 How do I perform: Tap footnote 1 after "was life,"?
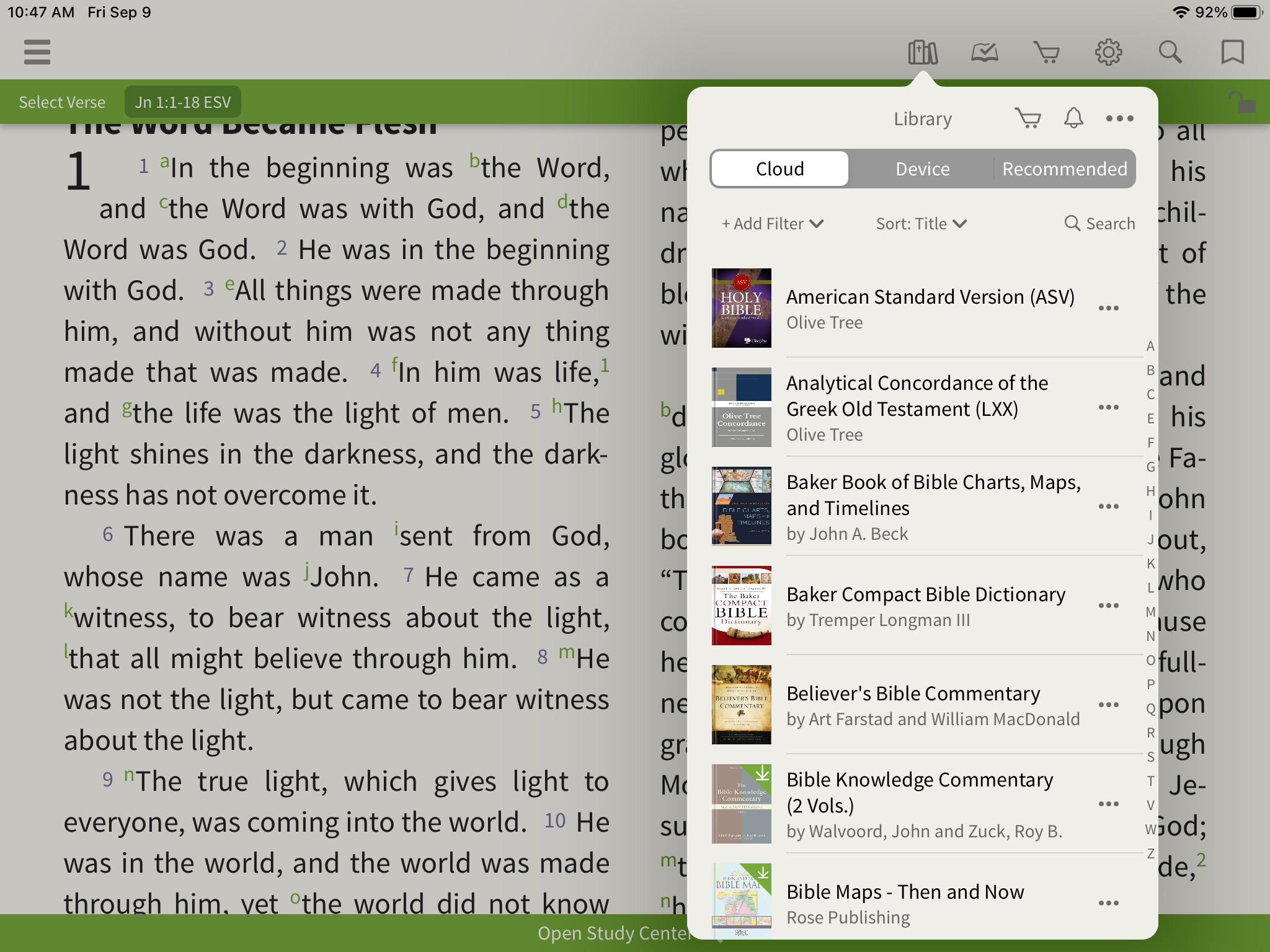pyautogui.click(x=605, y=365)
